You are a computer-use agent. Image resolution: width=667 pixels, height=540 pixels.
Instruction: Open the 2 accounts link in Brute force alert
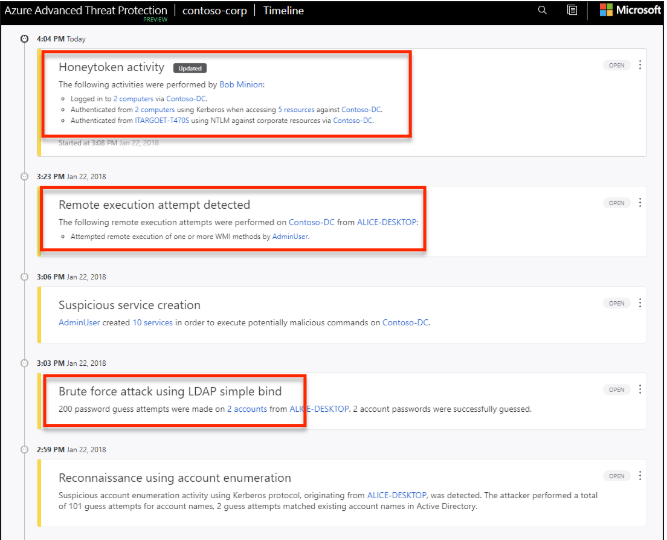247,409
